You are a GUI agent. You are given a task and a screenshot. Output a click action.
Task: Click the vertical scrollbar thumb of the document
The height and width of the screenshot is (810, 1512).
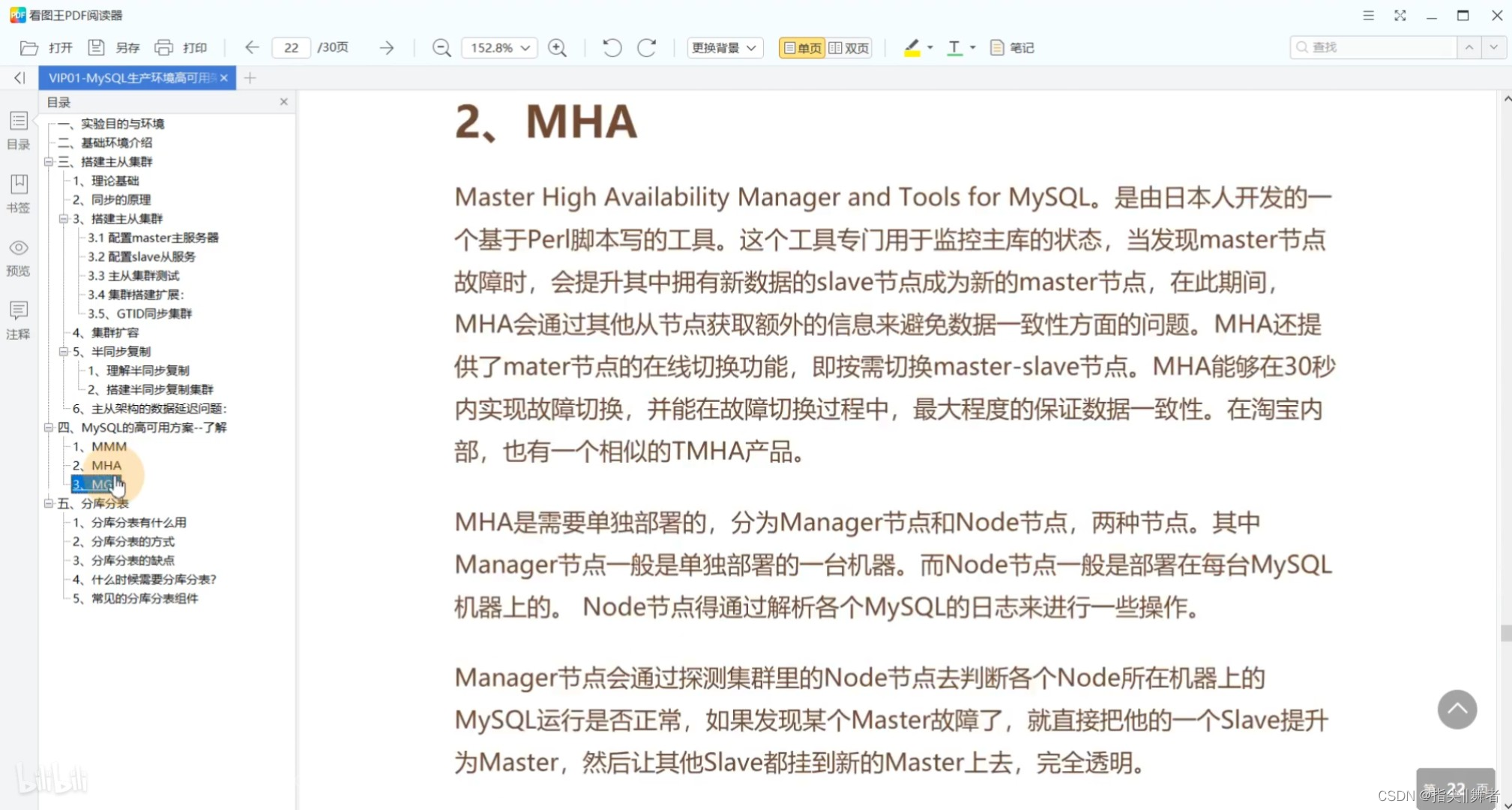point(1506,633)
